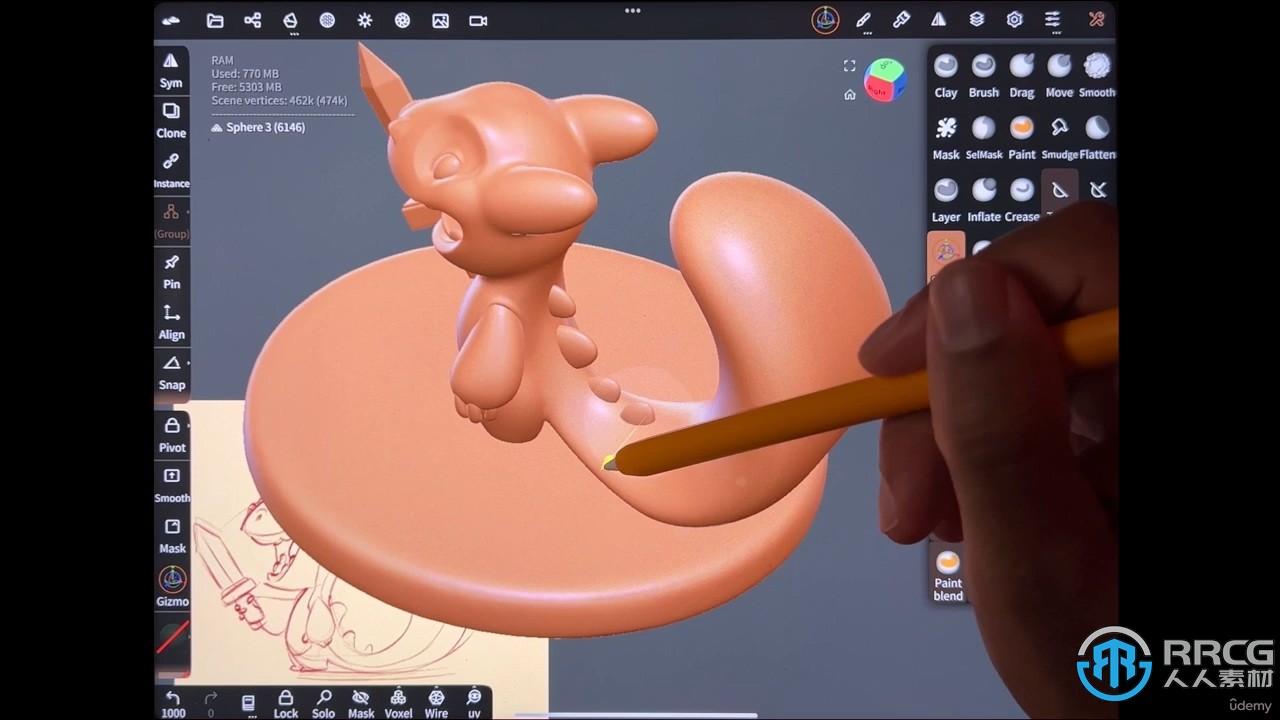Viewport: 1280px width, 720px height.
Task: Open the Topology menu in top bar
Action: pos(290,20)
